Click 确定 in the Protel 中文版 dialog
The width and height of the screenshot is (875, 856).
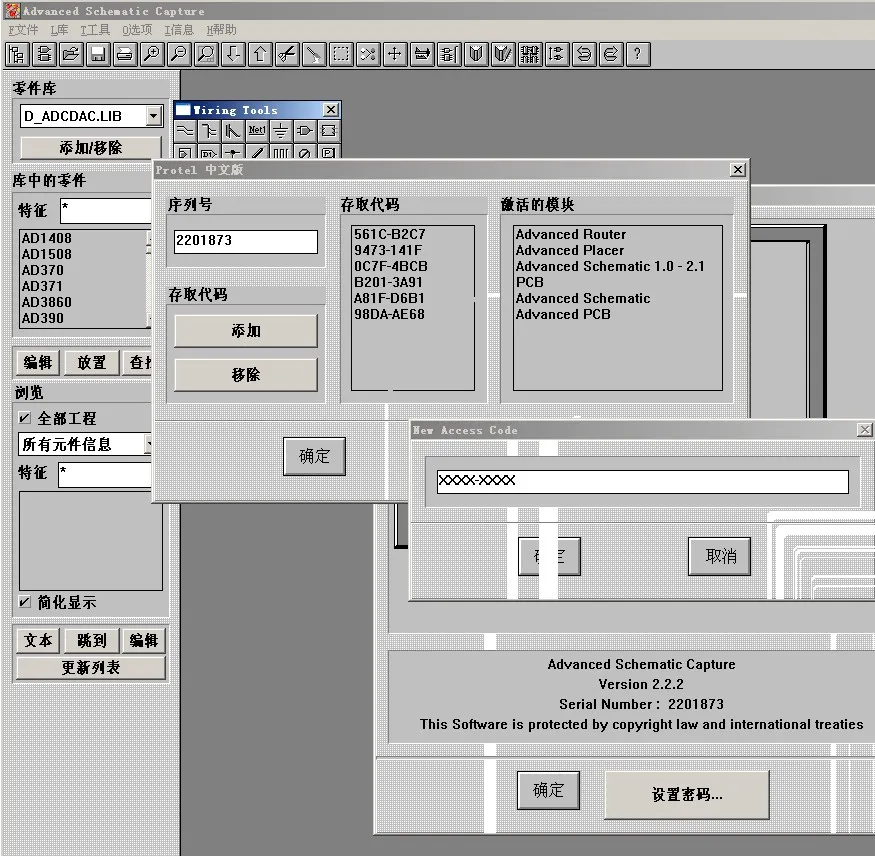pos(314,456)
